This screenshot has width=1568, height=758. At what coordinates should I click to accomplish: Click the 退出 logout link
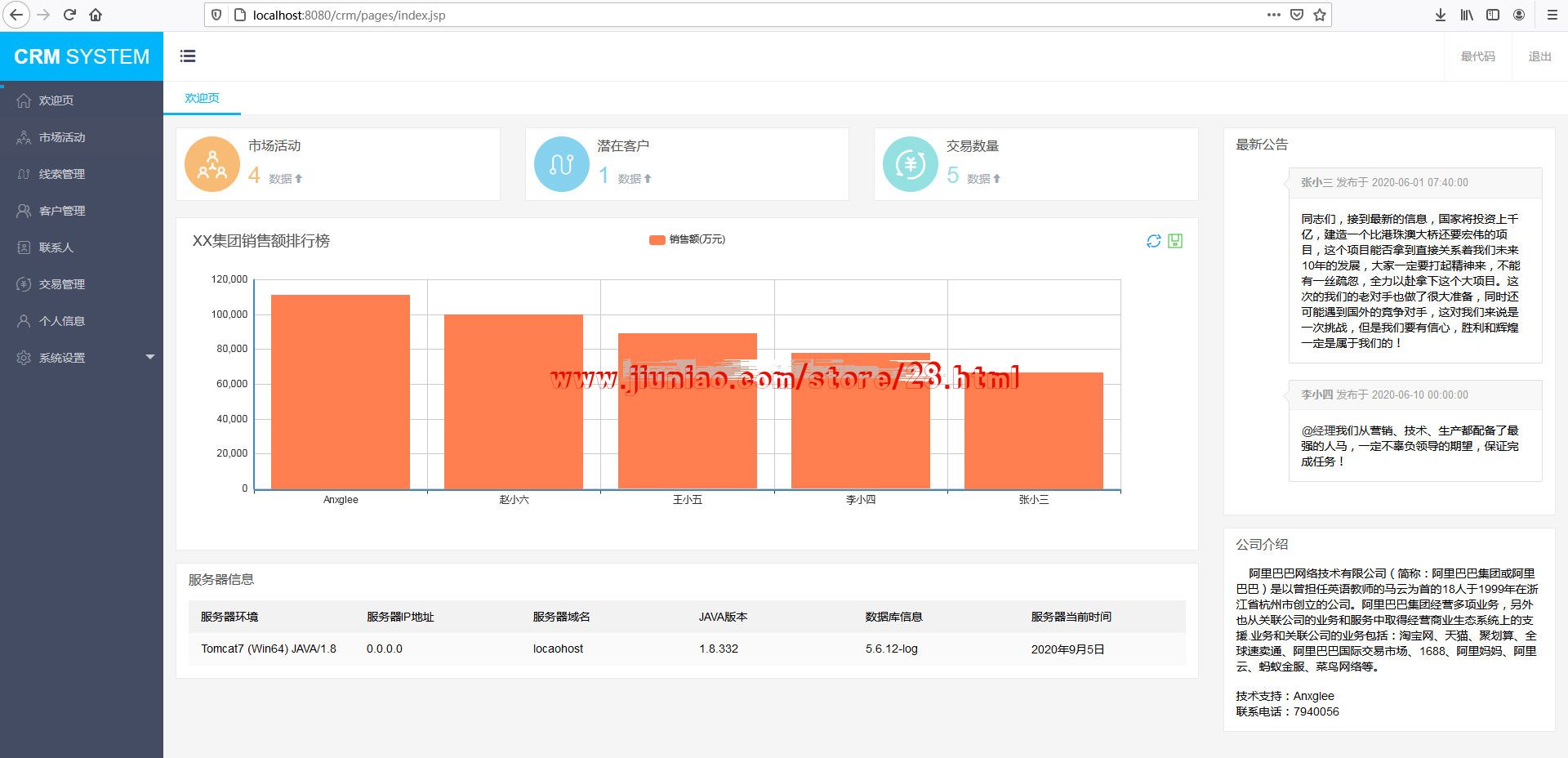pos(1539,56)
